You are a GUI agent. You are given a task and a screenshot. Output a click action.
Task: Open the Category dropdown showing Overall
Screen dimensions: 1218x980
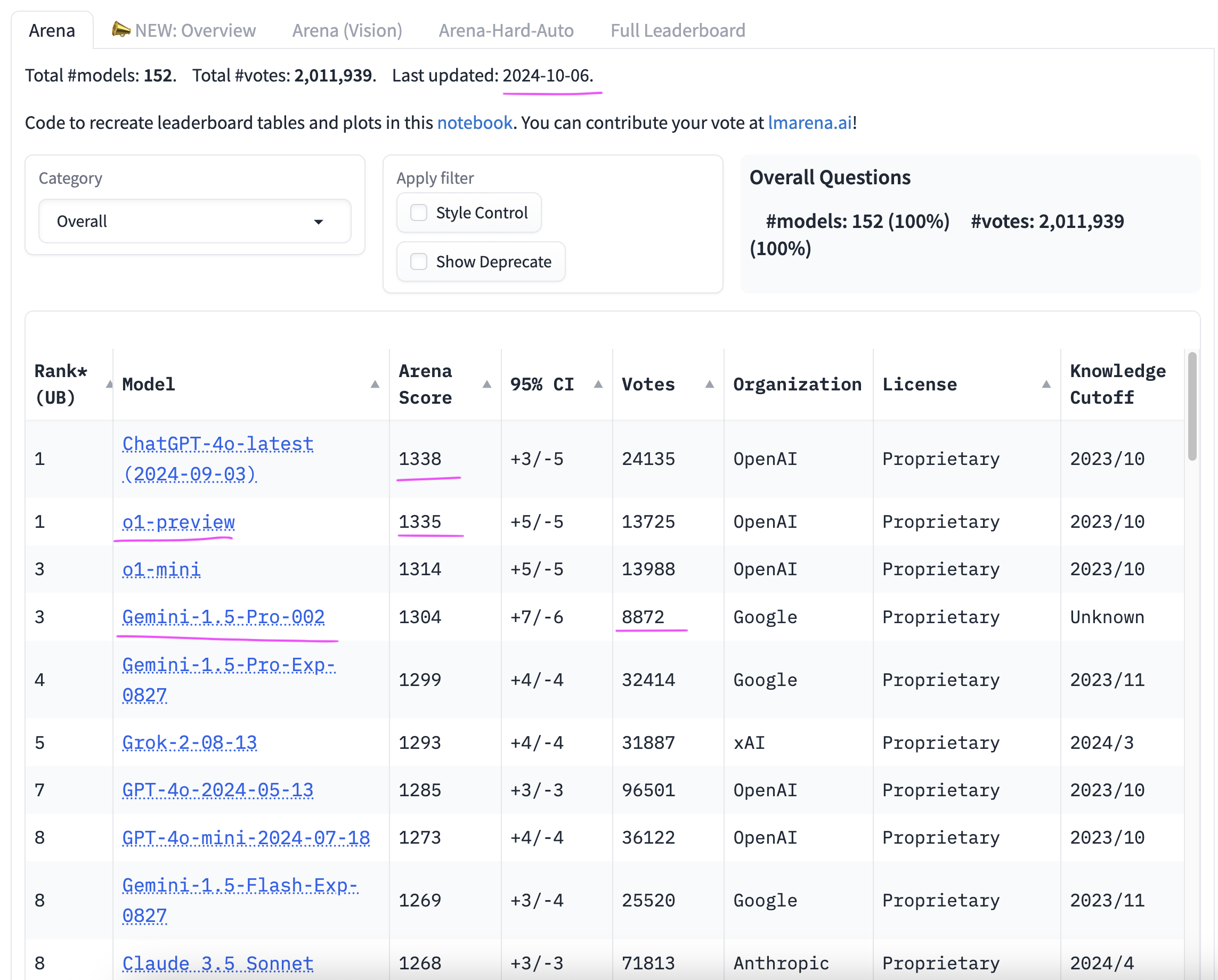click(x=195, y=221)
